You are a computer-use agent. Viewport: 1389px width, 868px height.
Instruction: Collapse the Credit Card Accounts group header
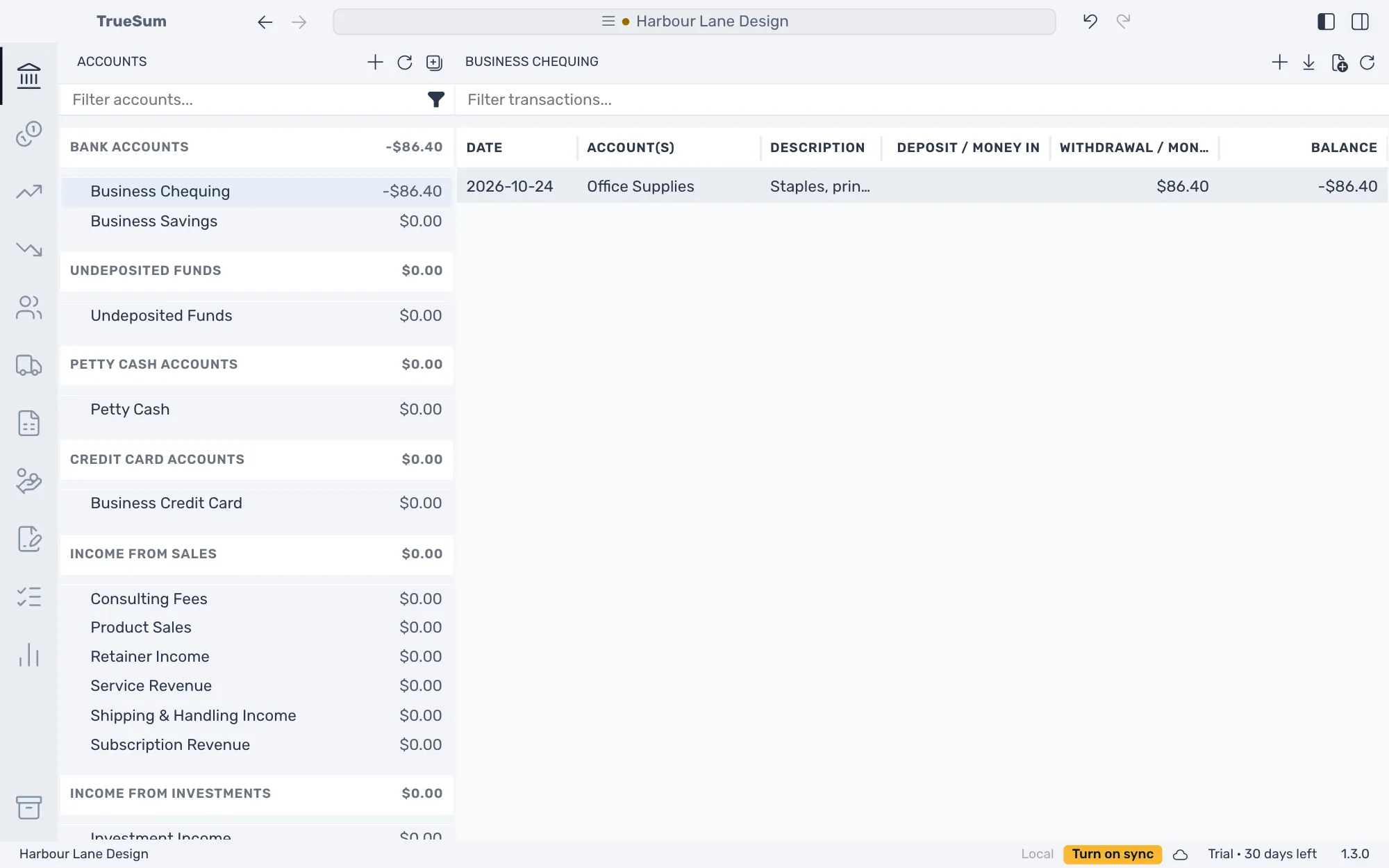pyautogui.click(x=256, y=460)
